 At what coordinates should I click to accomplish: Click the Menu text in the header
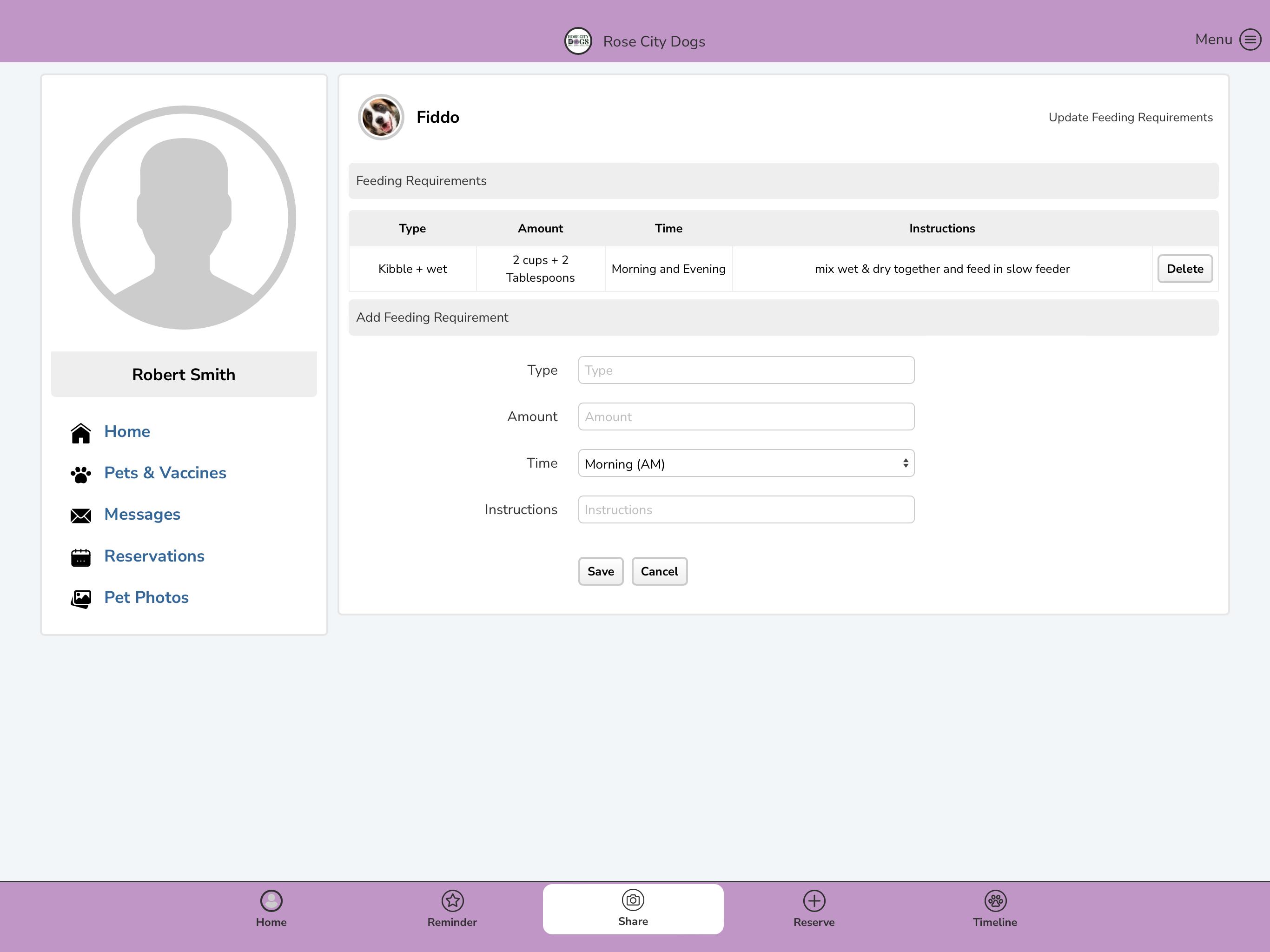point(1213,40)
